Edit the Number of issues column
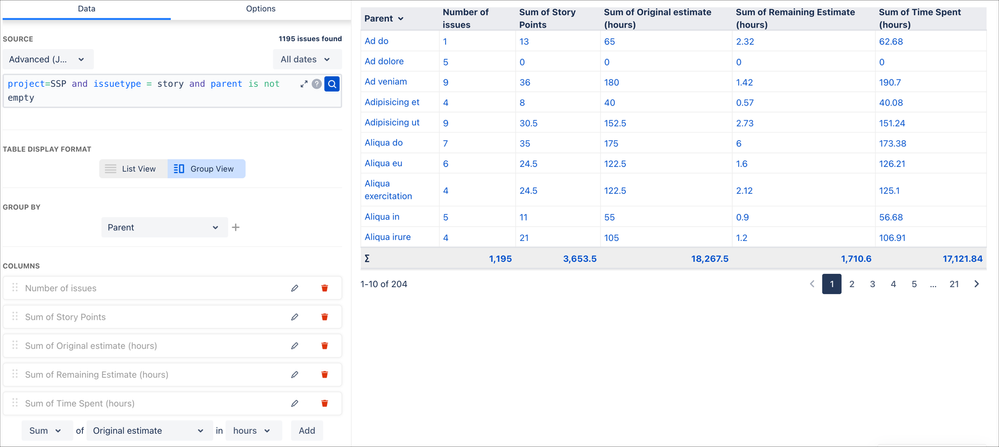 pyautogui.click(x=294, y=288)
